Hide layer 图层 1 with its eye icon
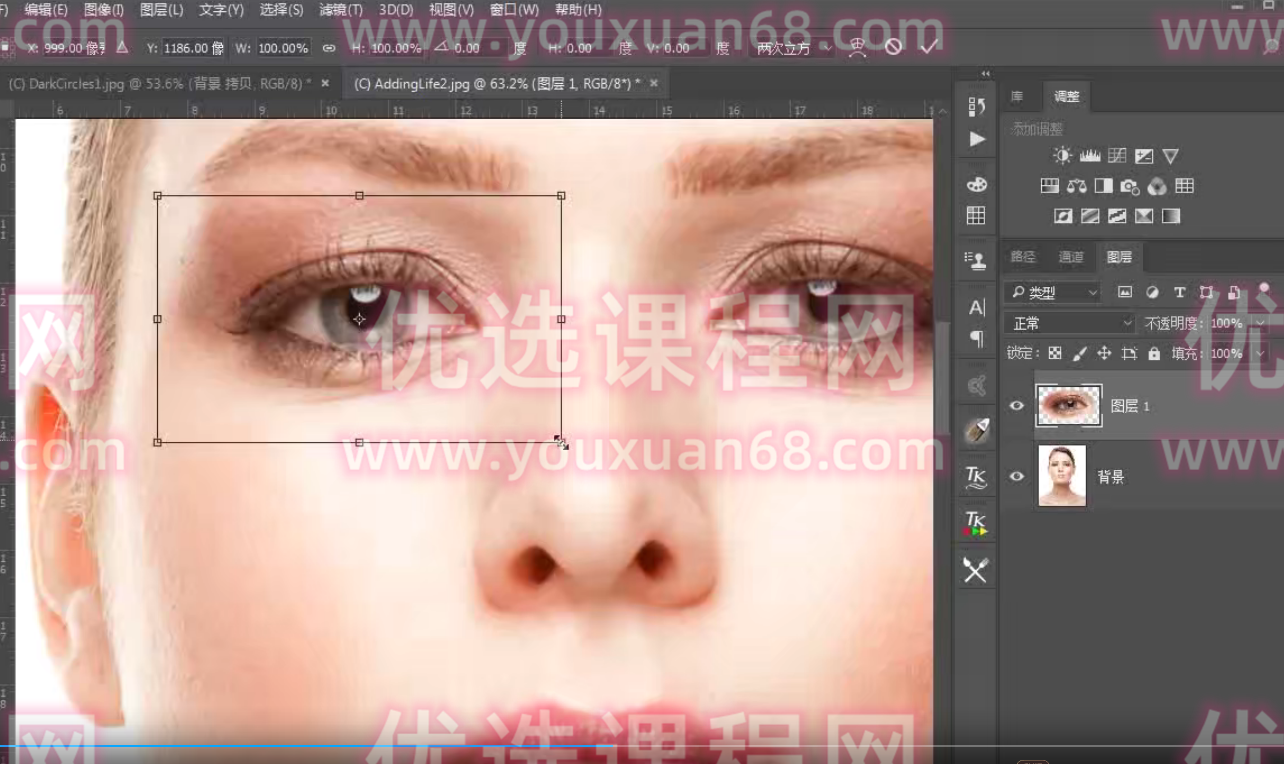The height and width of the screenshot is (764, 1284). coord(1017,406)
